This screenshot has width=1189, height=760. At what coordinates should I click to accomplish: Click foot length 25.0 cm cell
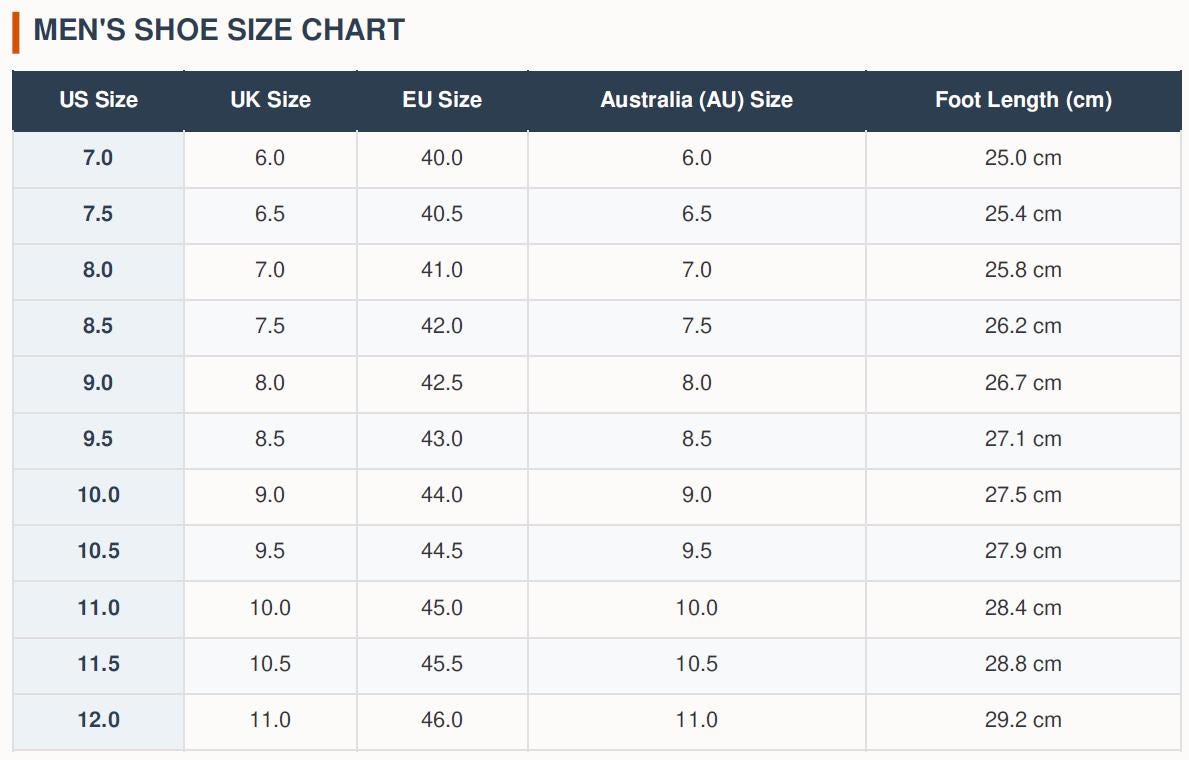(x=1024, y=159)
